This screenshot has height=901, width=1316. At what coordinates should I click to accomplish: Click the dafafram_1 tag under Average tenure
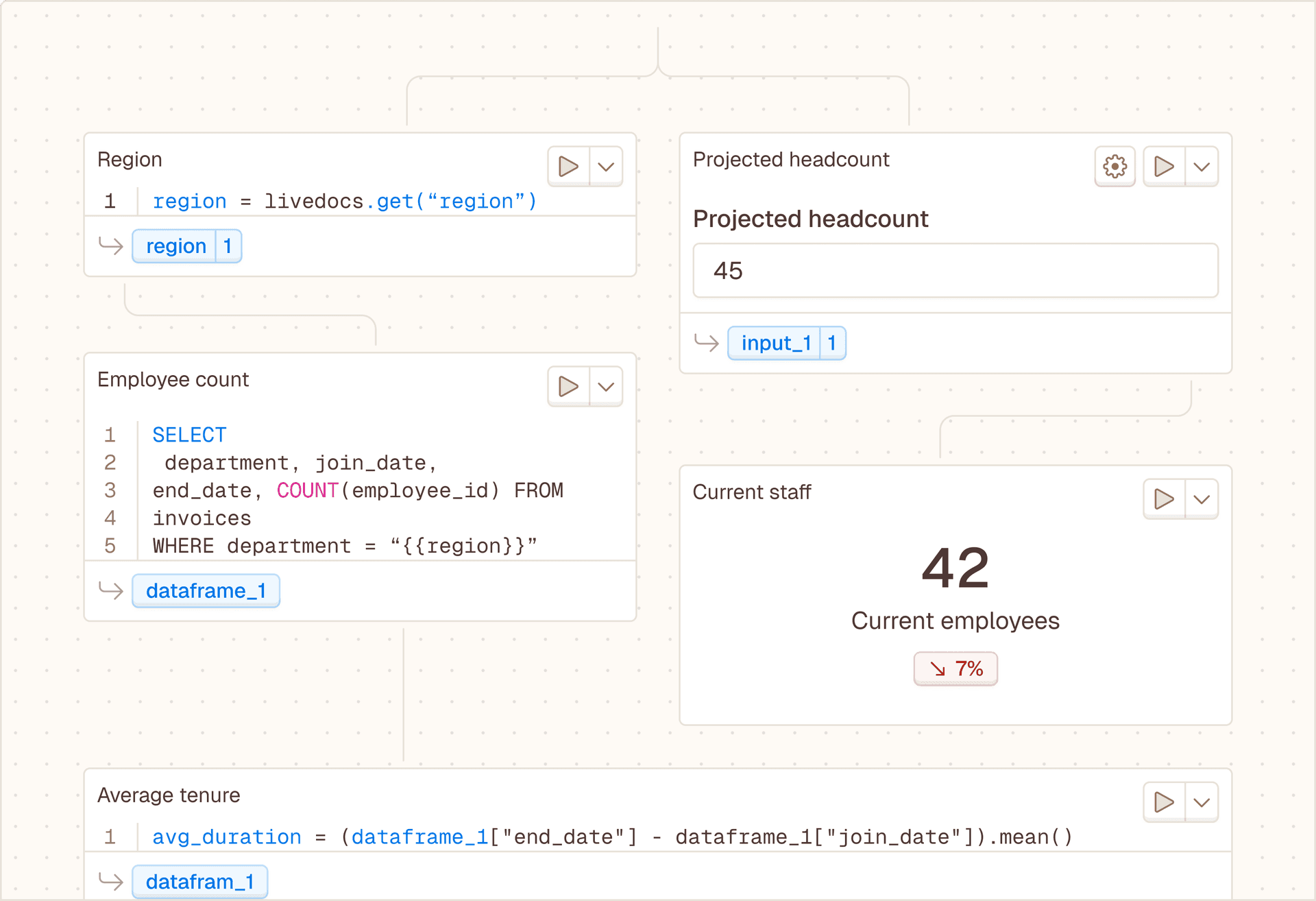click(199, 882)
